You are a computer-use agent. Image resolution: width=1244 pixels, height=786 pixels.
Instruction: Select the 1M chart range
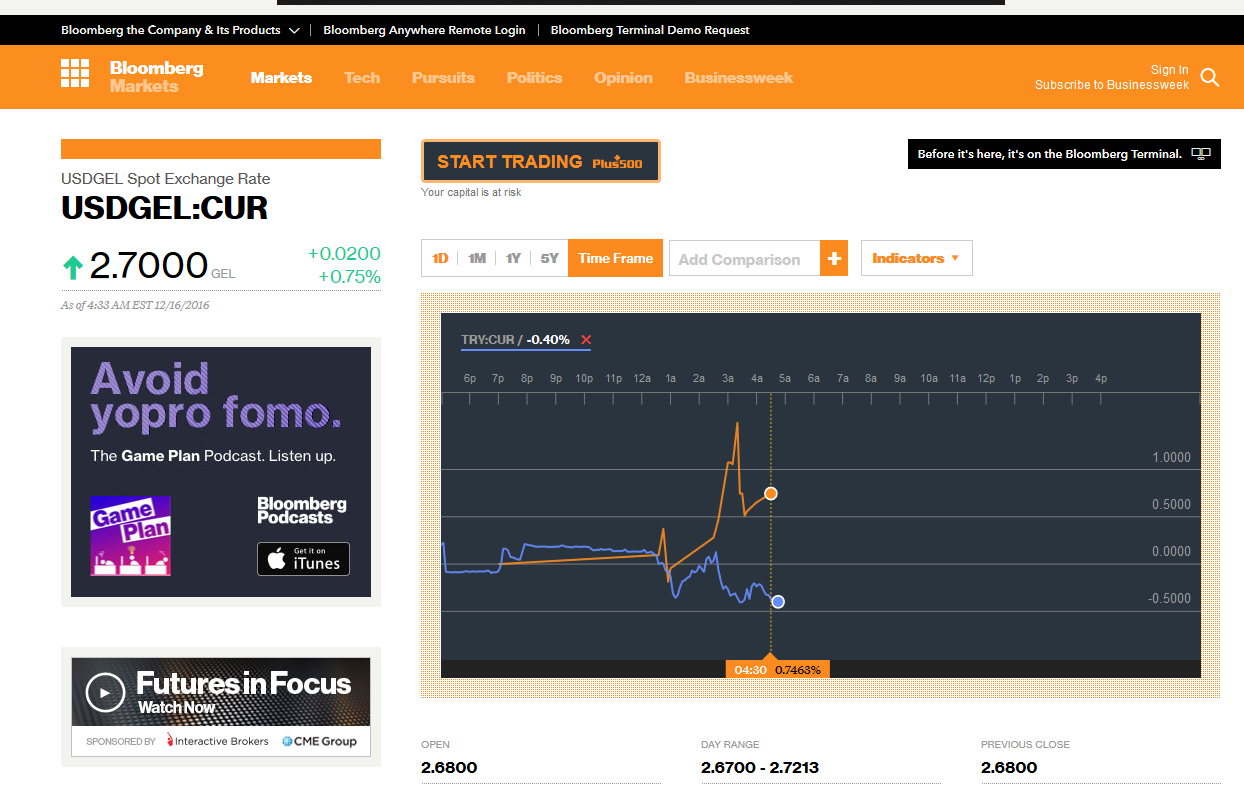(x=477, y=258)
